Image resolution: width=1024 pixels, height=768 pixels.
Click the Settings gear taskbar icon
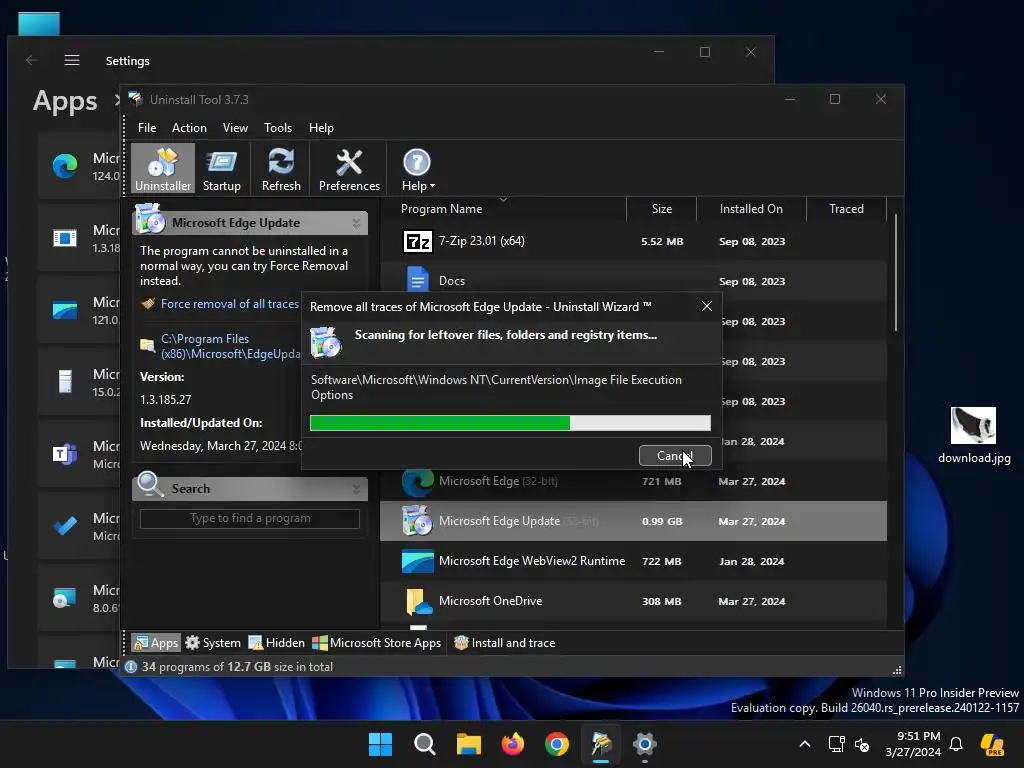pyautogui.click(x=645, y=744)
